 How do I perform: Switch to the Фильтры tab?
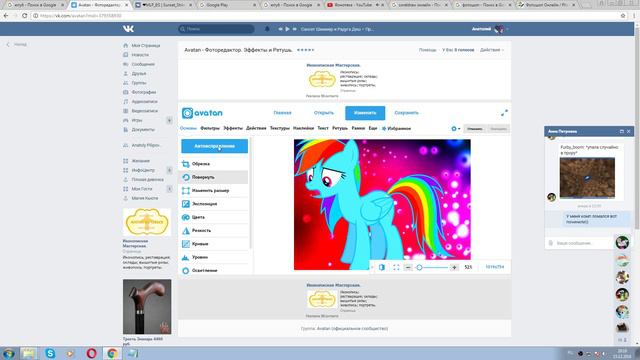pos(210,128)
